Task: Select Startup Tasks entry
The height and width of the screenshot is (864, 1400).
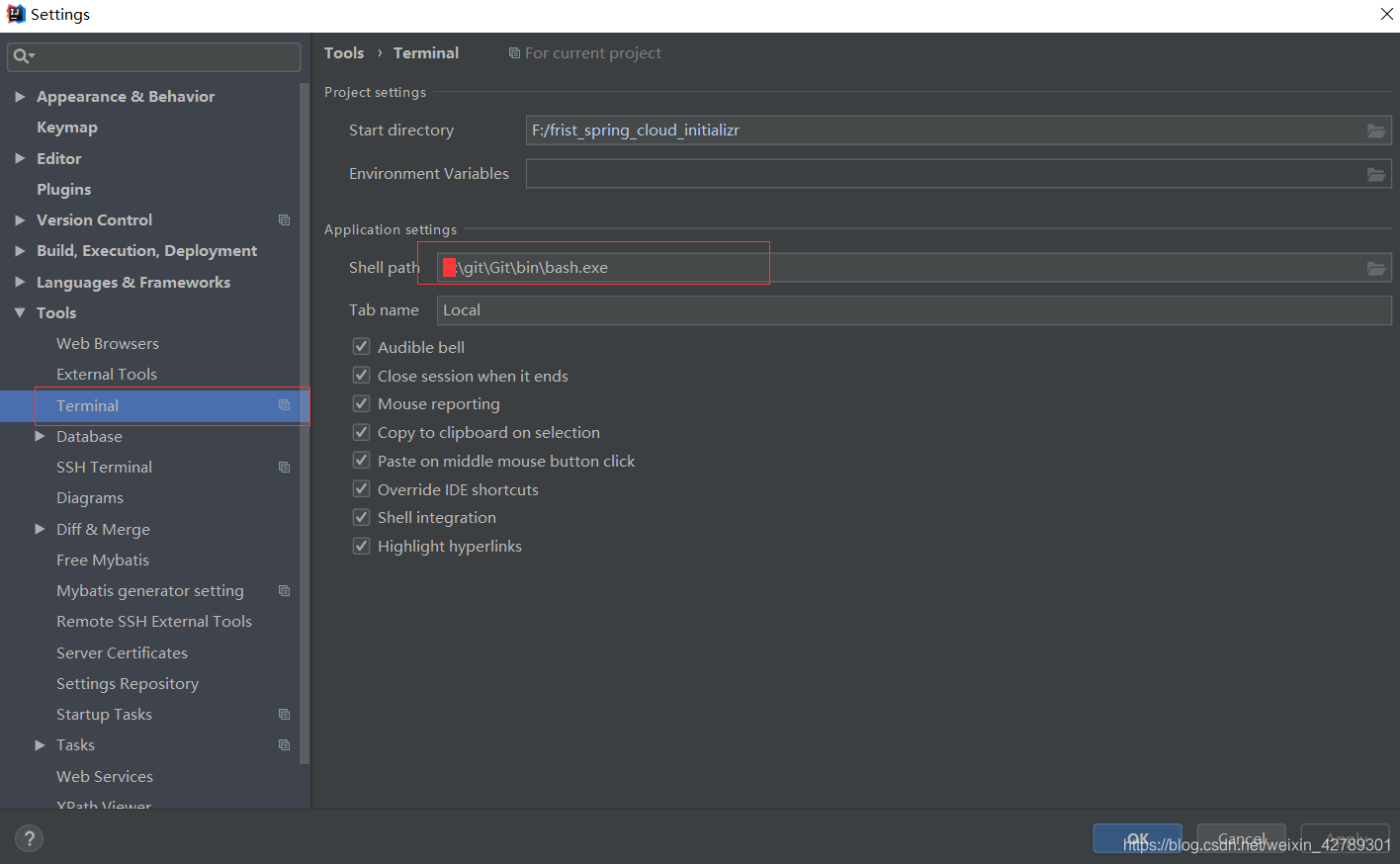Action: (105, 715)
